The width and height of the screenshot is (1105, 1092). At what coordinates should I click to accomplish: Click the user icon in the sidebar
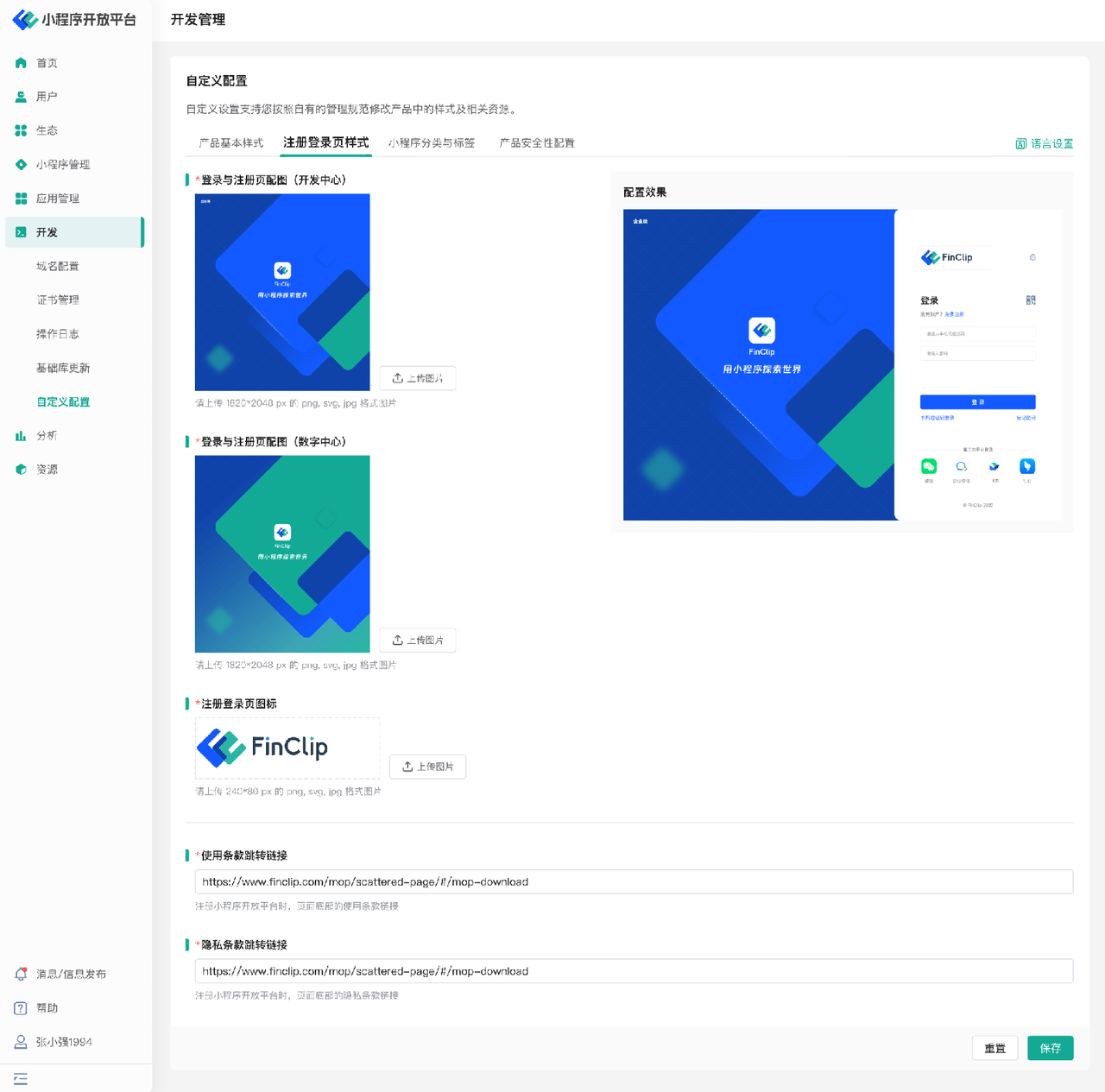point(21,97)
